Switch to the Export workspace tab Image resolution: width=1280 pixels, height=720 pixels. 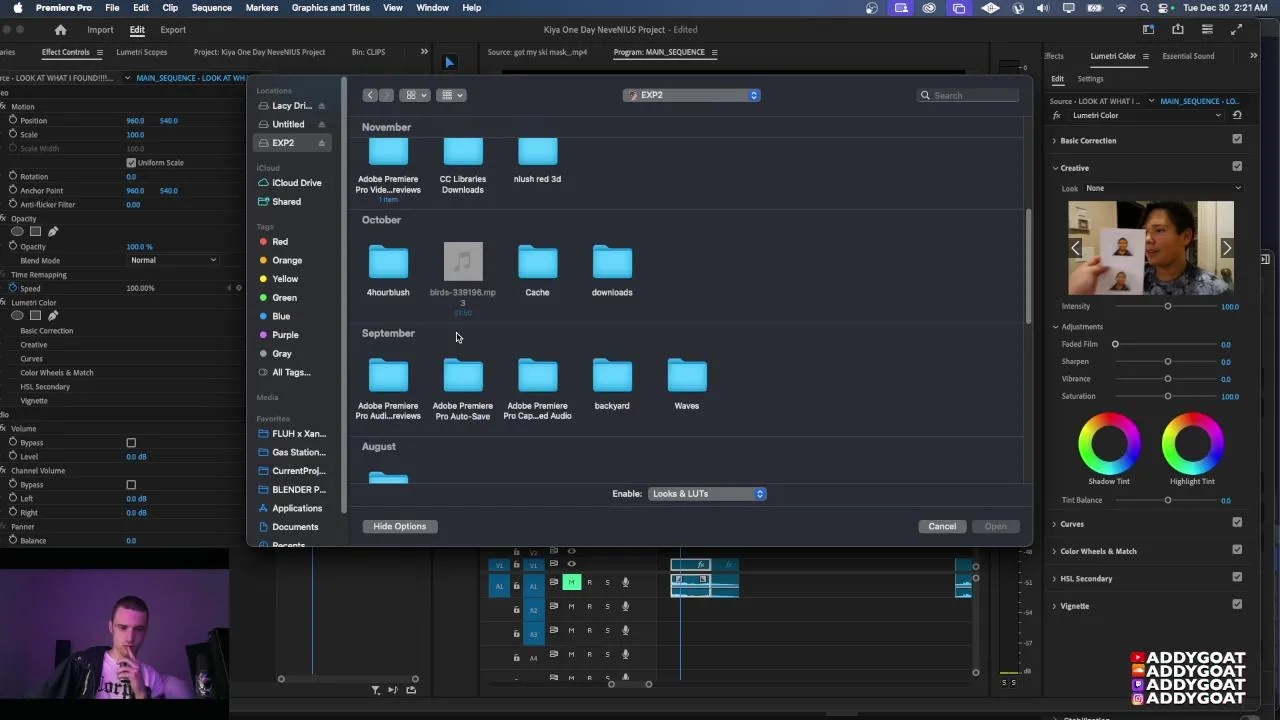173,30
